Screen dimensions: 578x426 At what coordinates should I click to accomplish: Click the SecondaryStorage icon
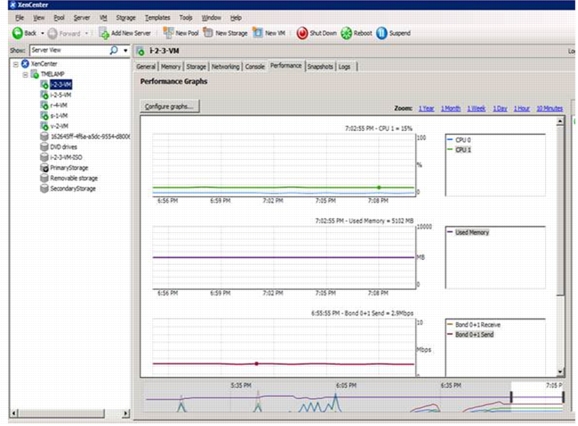click(x=44, y=188)
